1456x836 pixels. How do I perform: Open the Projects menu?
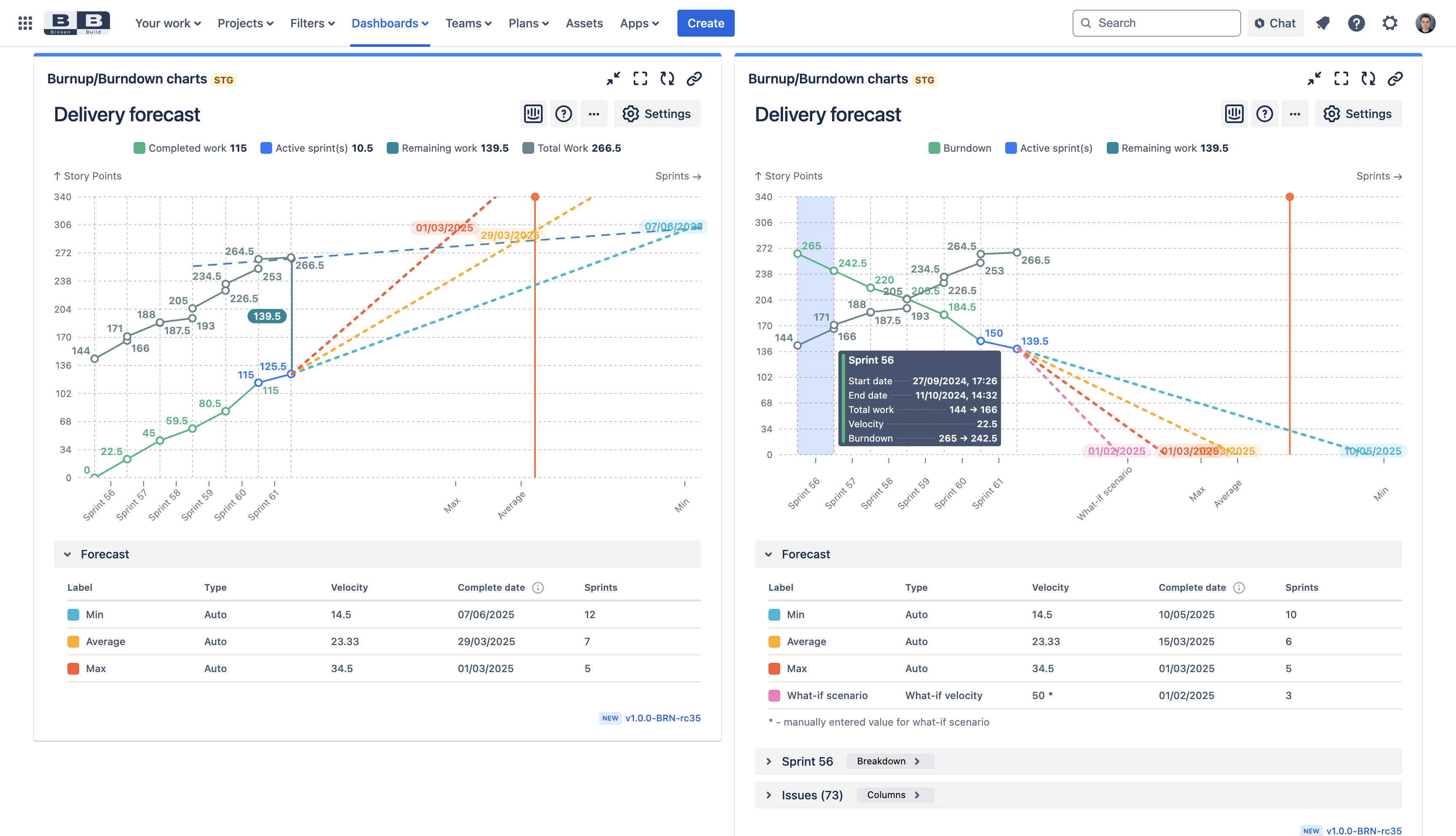(245, 23)
